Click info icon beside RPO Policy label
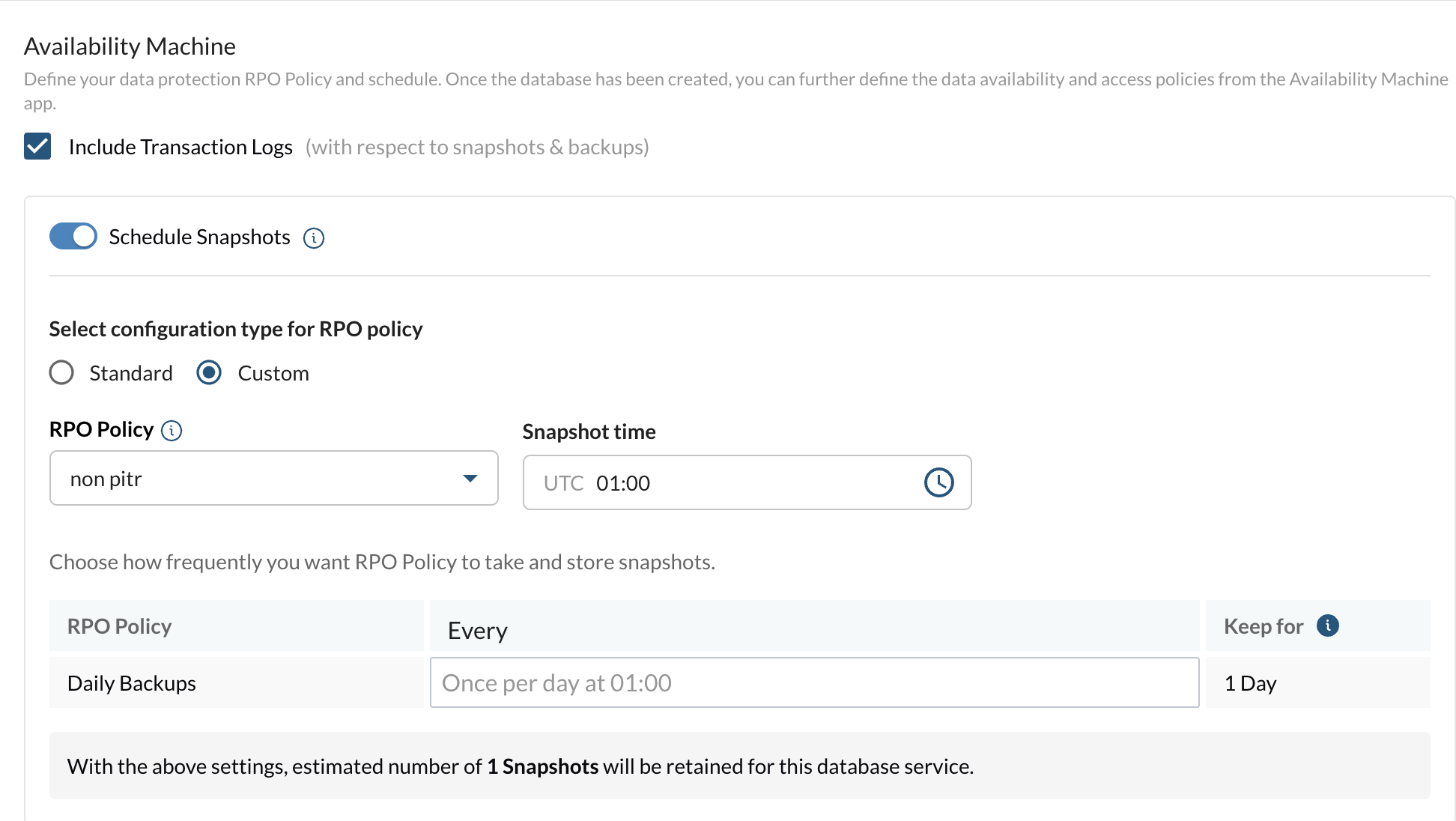This screenshot has height=821, width=1456. 172,431
